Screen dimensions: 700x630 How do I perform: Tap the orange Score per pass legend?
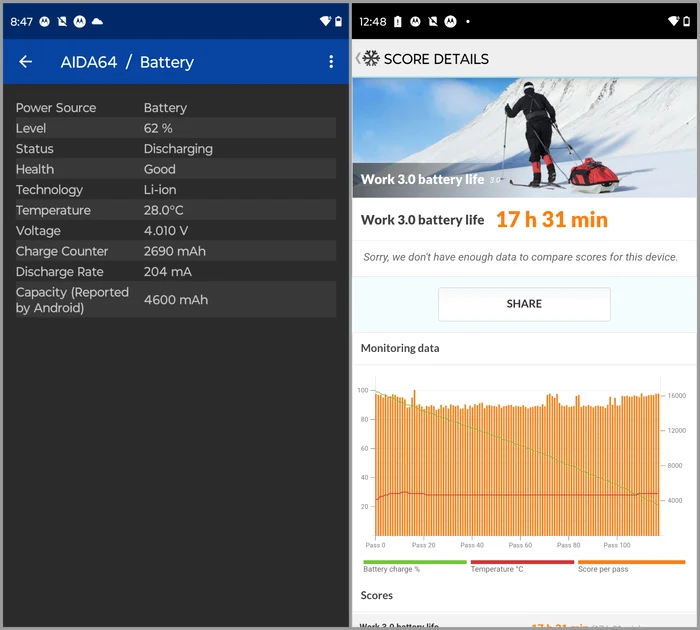tap(631, 567)
